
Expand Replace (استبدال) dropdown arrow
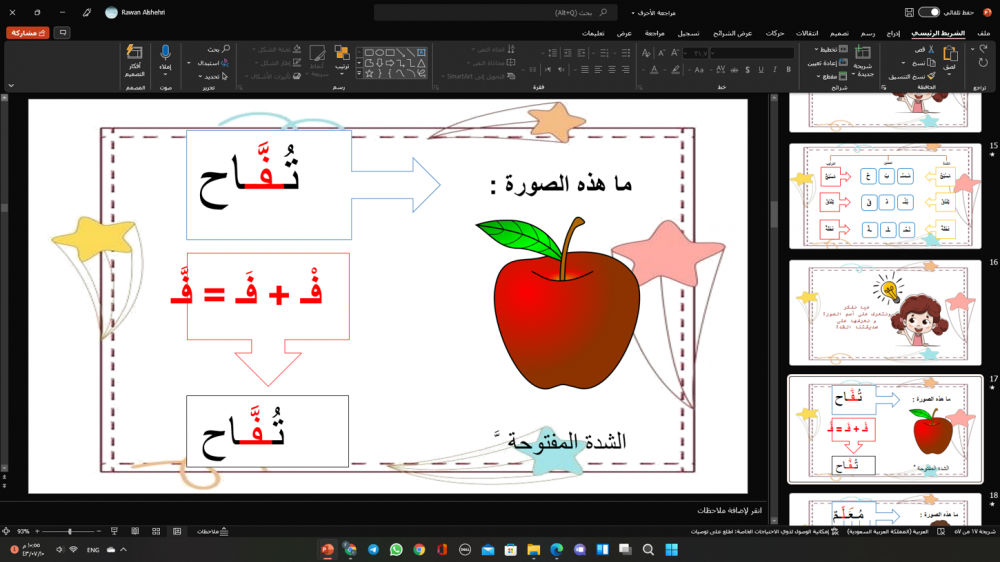pos(189,63)
